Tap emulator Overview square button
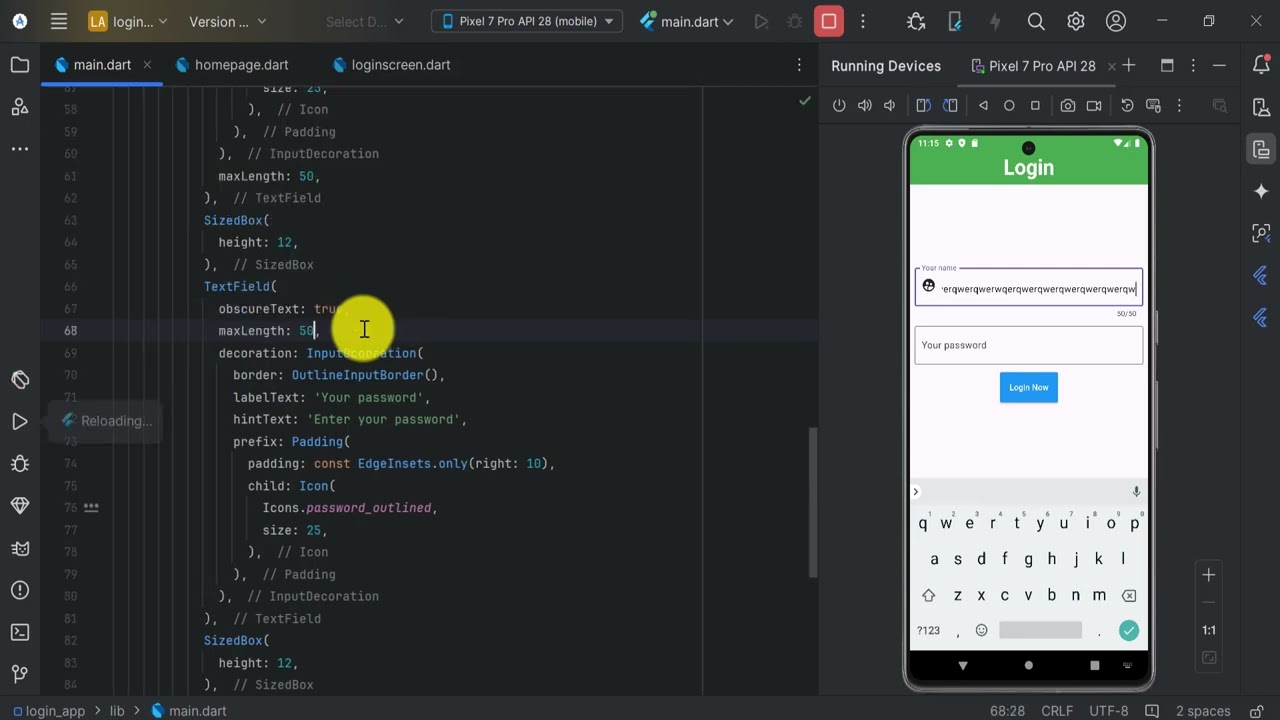 [1035, 105]
